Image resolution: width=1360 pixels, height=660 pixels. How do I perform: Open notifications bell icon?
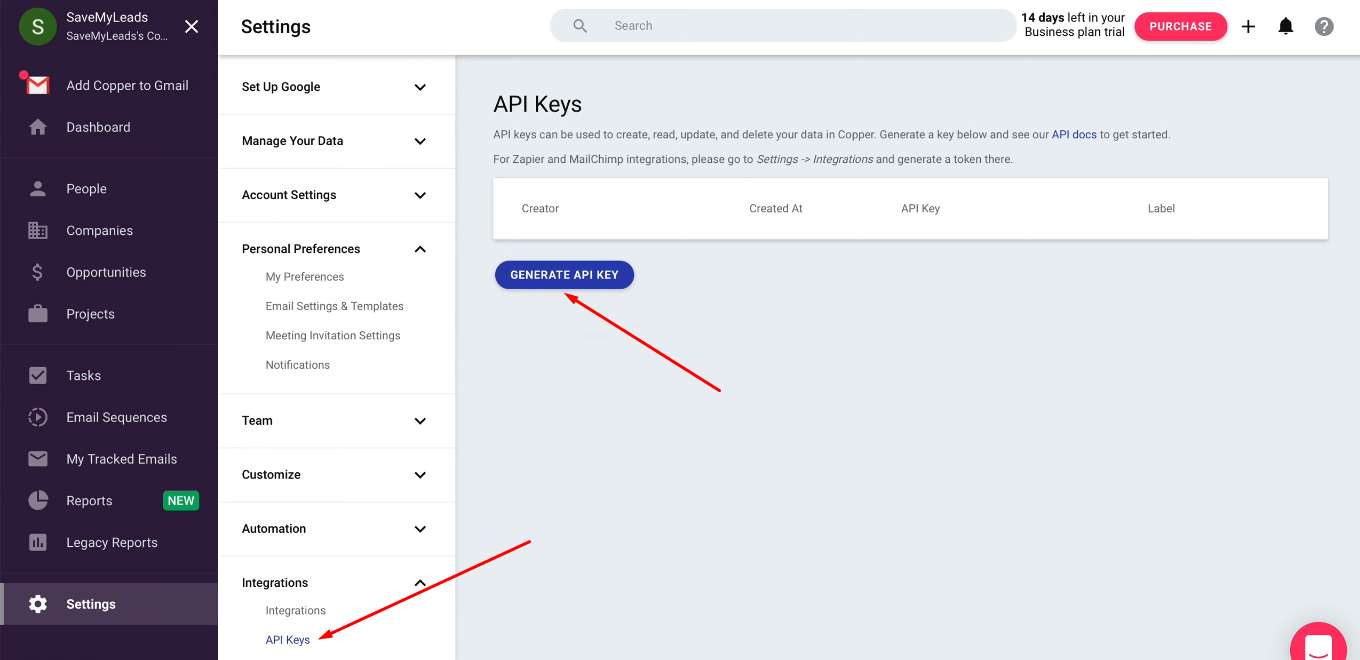point(1286,27)
